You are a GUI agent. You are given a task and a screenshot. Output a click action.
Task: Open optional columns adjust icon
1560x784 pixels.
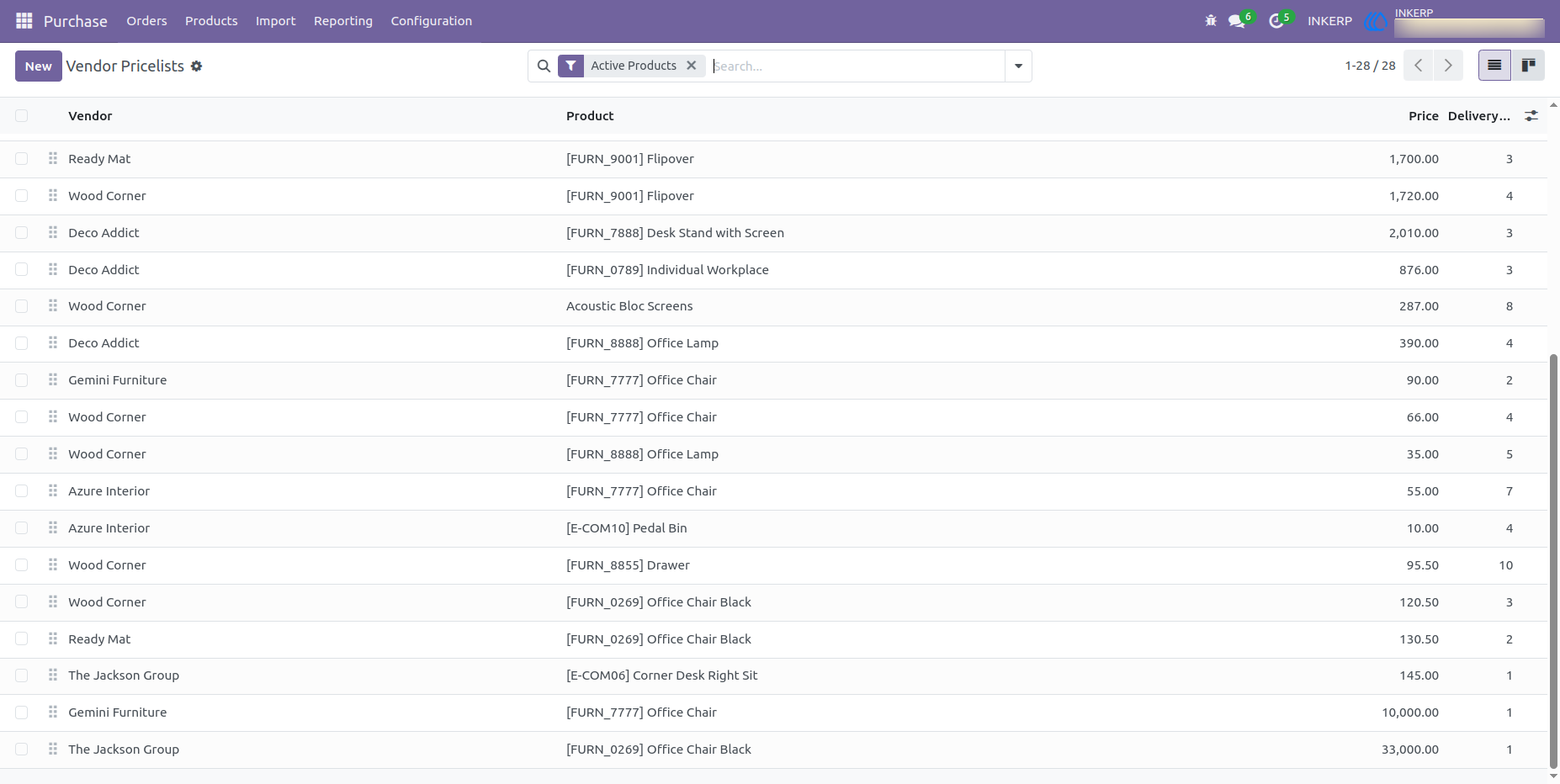click(x=1531, y=116)
